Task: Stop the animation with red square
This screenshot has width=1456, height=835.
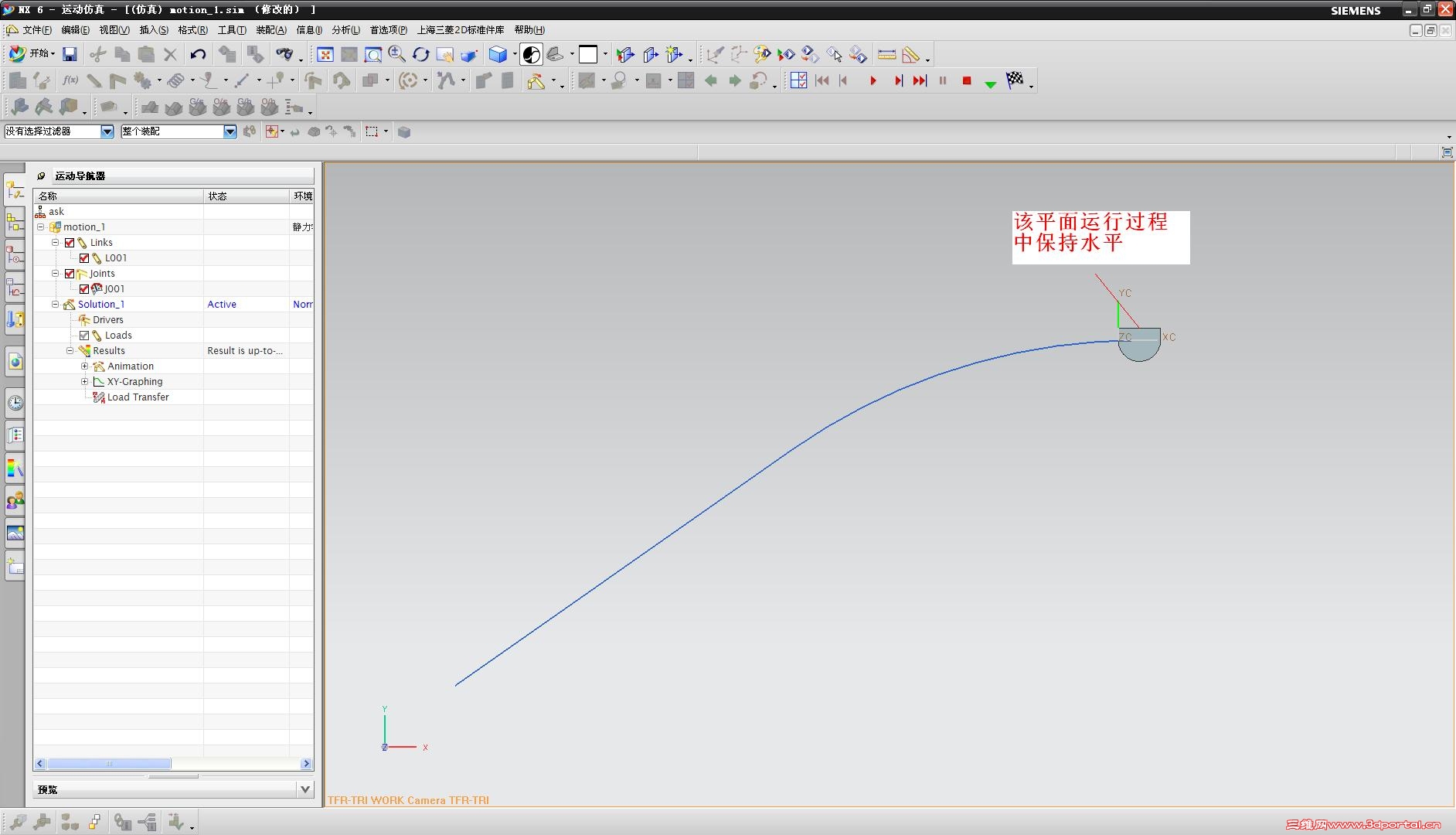Action: click(x=967, y=80)
